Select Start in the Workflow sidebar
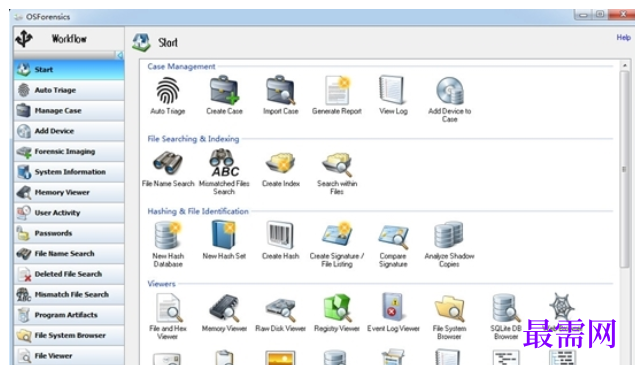635x365 pixels. 69,70
